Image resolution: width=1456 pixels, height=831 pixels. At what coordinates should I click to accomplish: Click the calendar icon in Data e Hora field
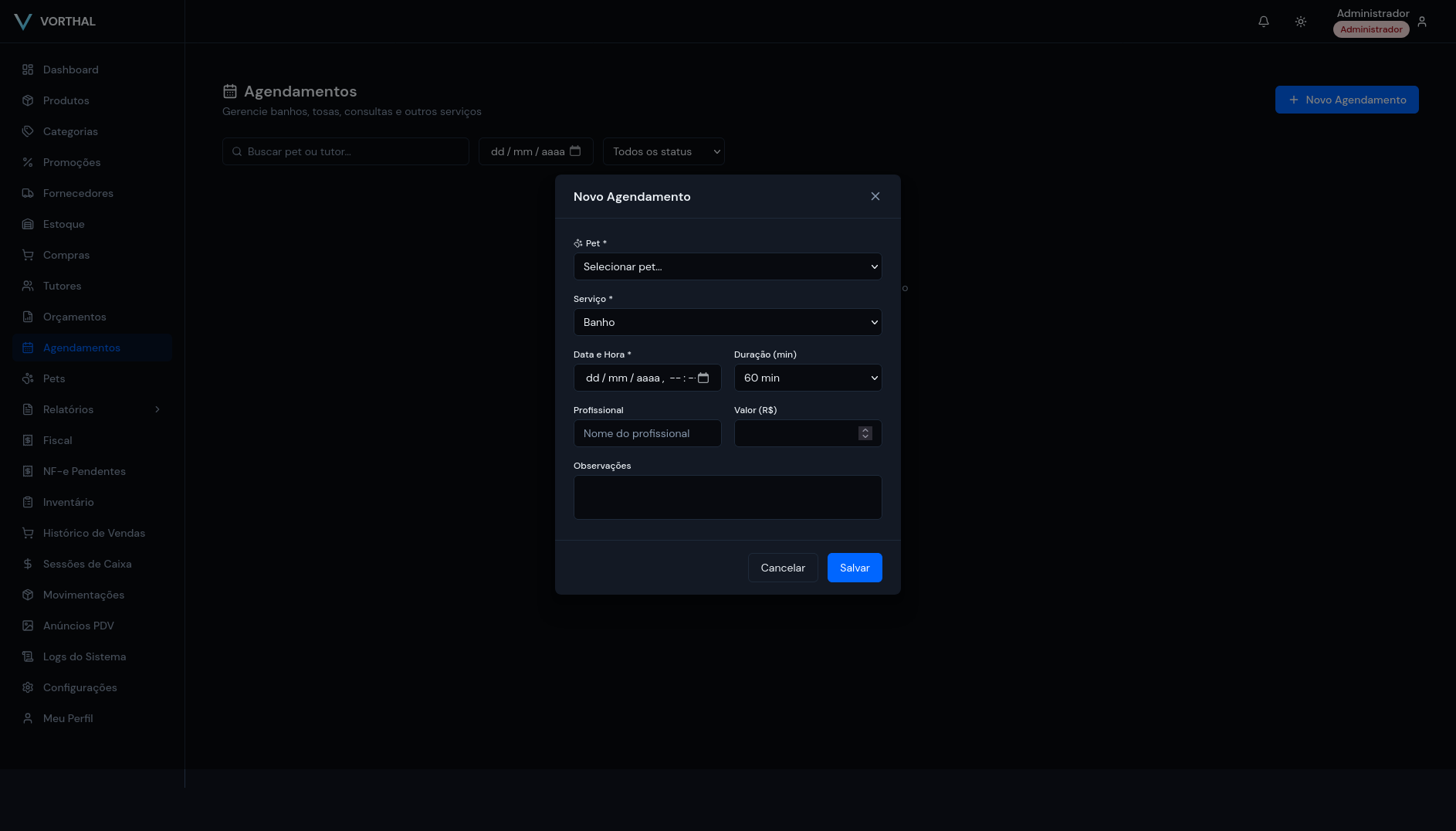tap(703, 378)
